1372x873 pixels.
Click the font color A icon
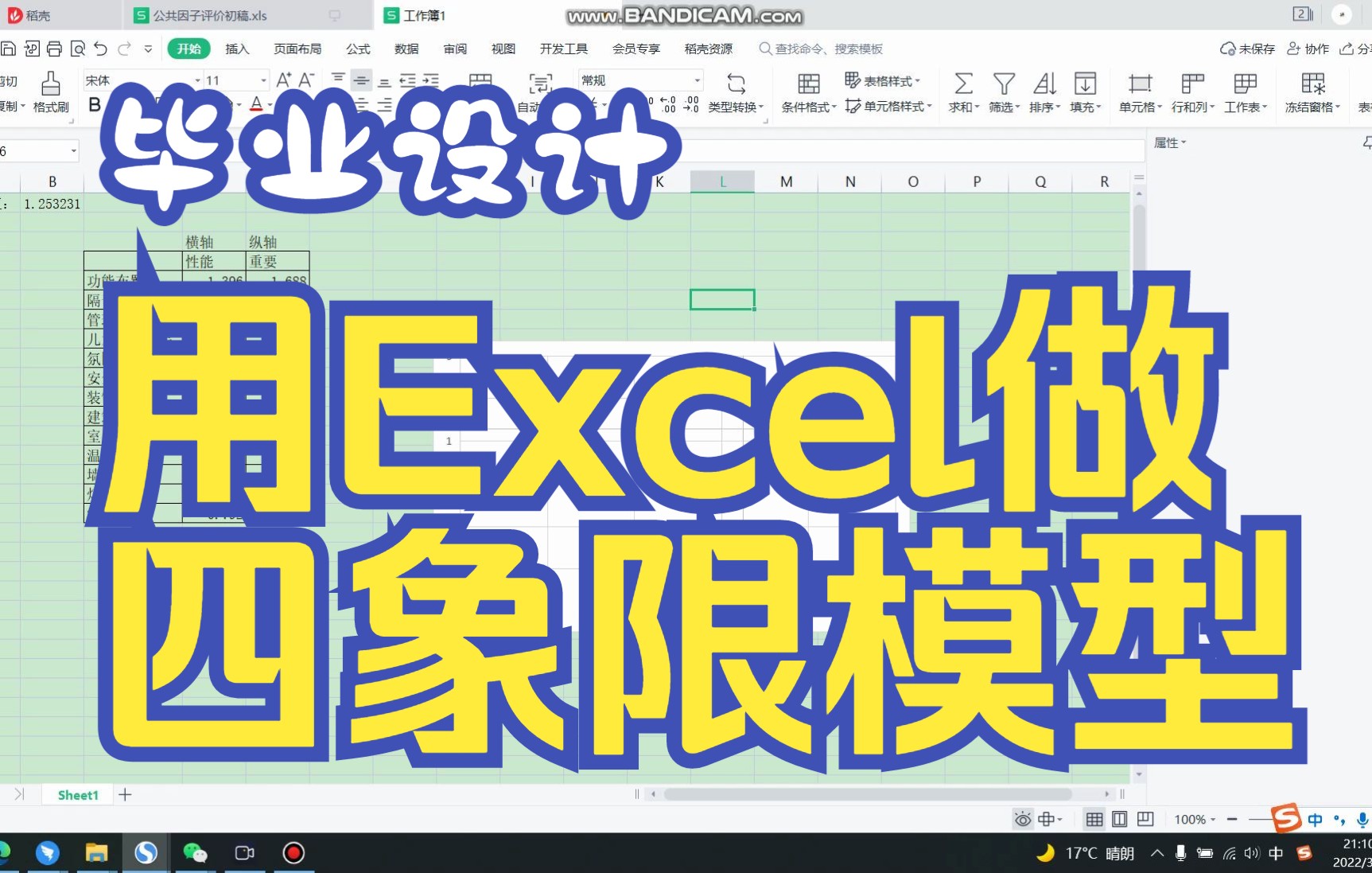pos(256,104)
